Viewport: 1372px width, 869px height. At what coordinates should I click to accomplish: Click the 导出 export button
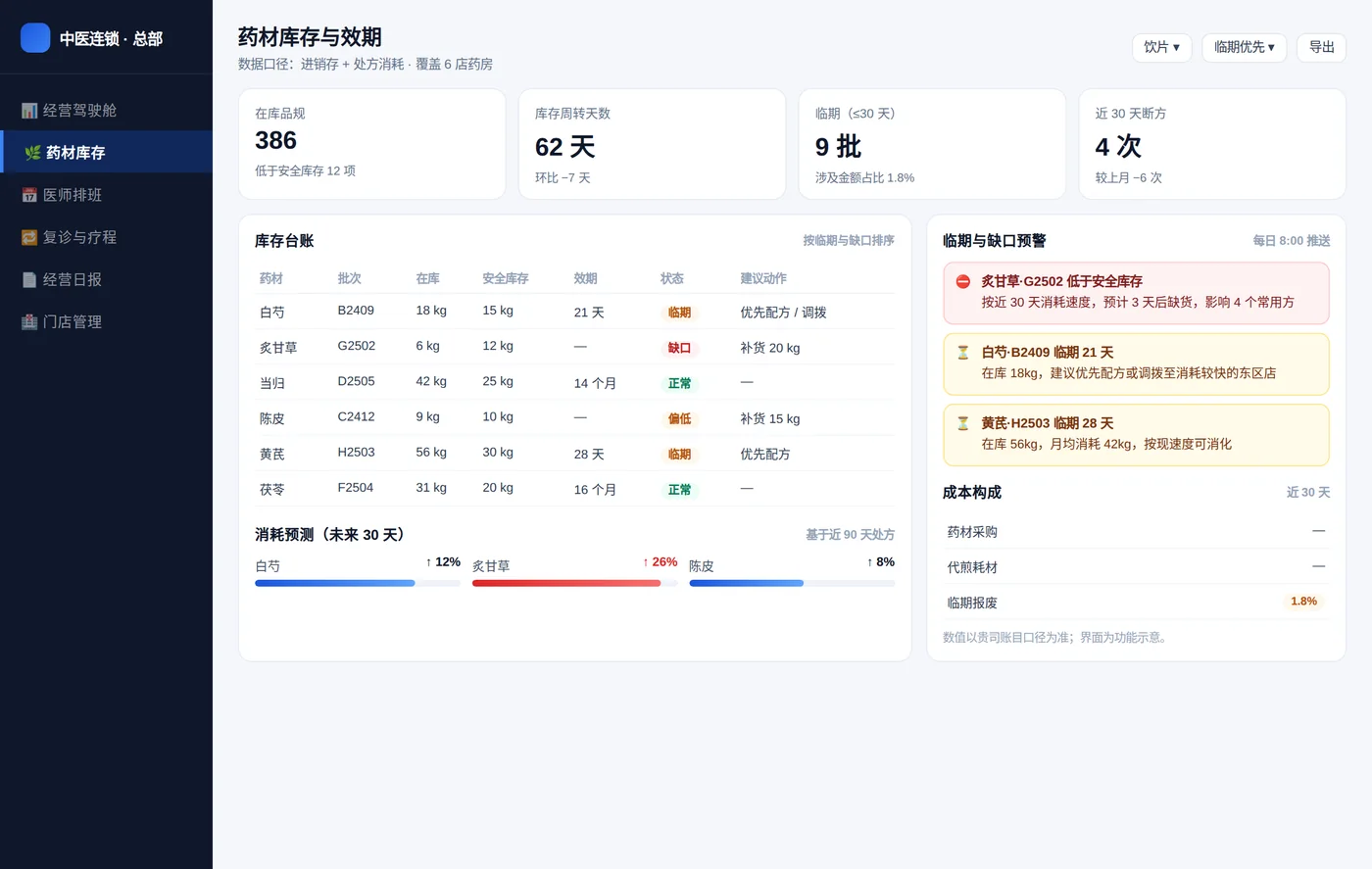click(1322, 48)
